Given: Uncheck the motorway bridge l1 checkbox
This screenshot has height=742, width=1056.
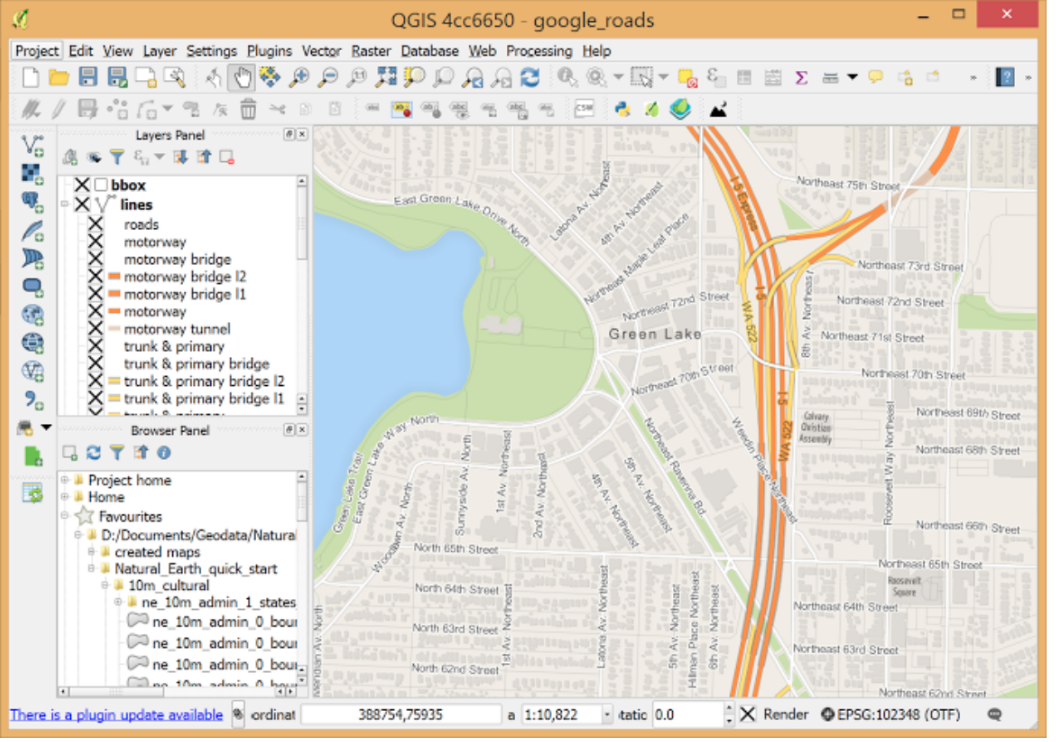Looking at the screenshot, I should coord(96,294).
